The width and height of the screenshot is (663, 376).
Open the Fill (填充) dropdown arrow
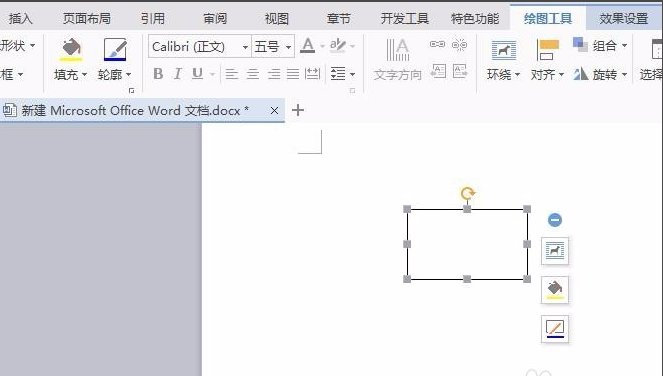pyautogui.click(x=84, y=75)
